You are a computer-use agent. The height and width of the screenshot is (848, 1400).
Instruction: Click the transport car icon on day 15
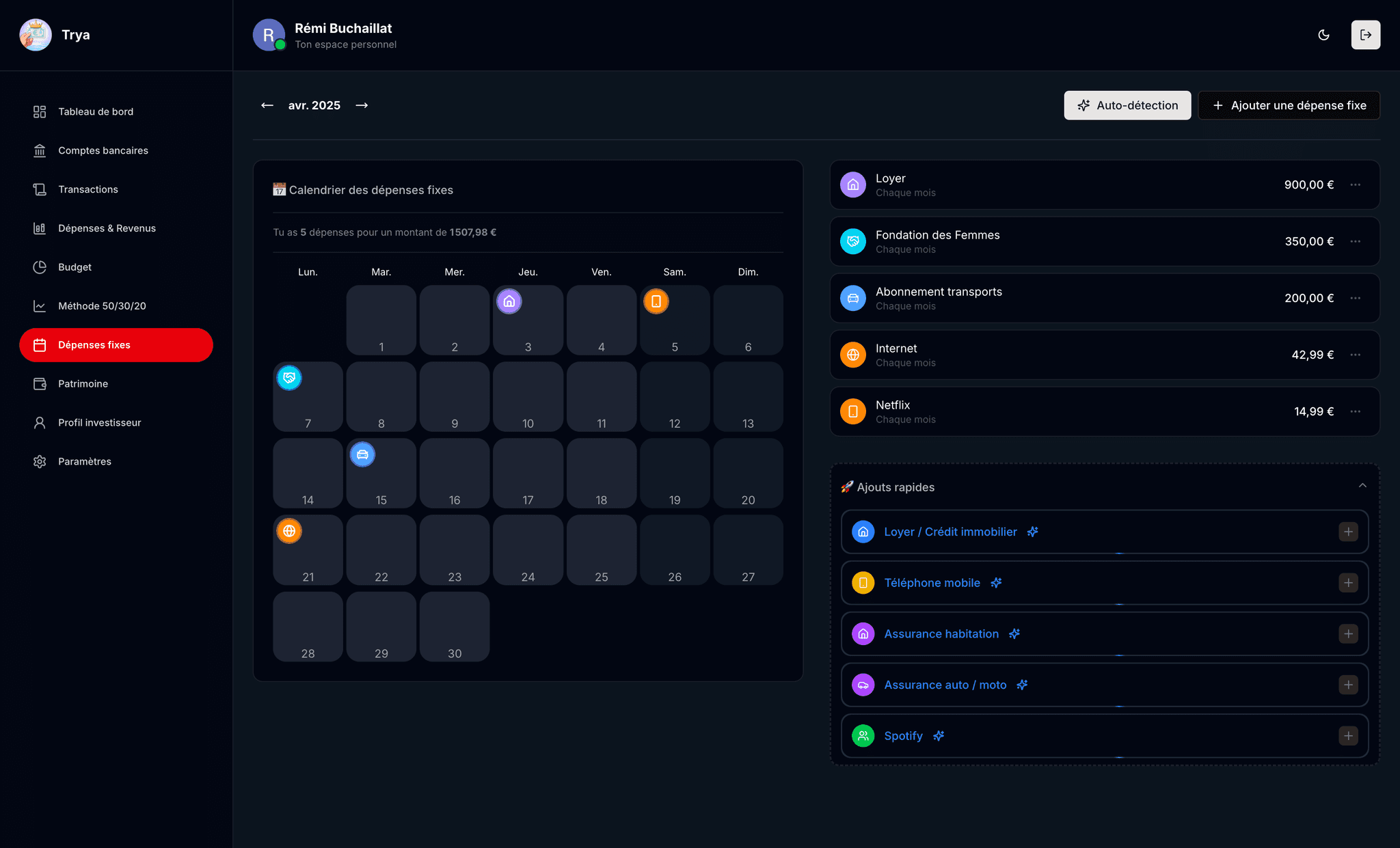pyautogui.click(x=362, y=454)
